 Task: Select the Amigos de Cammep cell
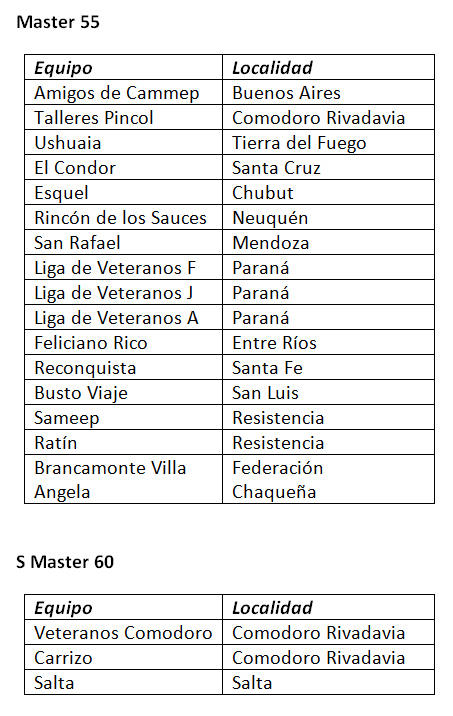click(123, 92)
